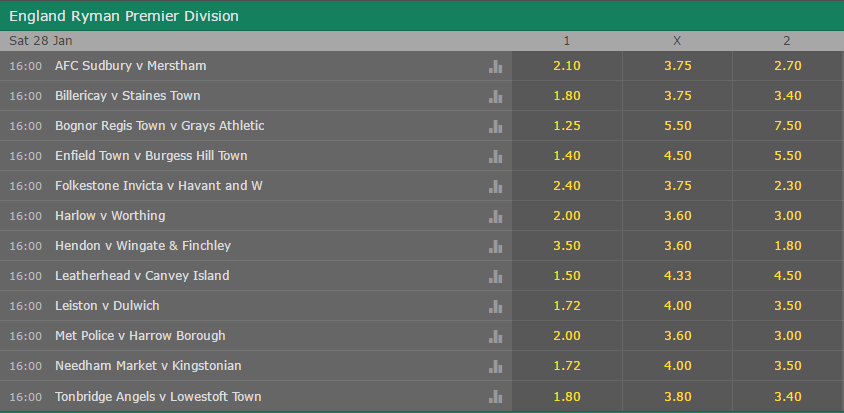Image resolution: width=844 pixels, height=413 pixels.
Task: Select home win odds 2.10 for AFC Sudbury
Action: (567, 66)
